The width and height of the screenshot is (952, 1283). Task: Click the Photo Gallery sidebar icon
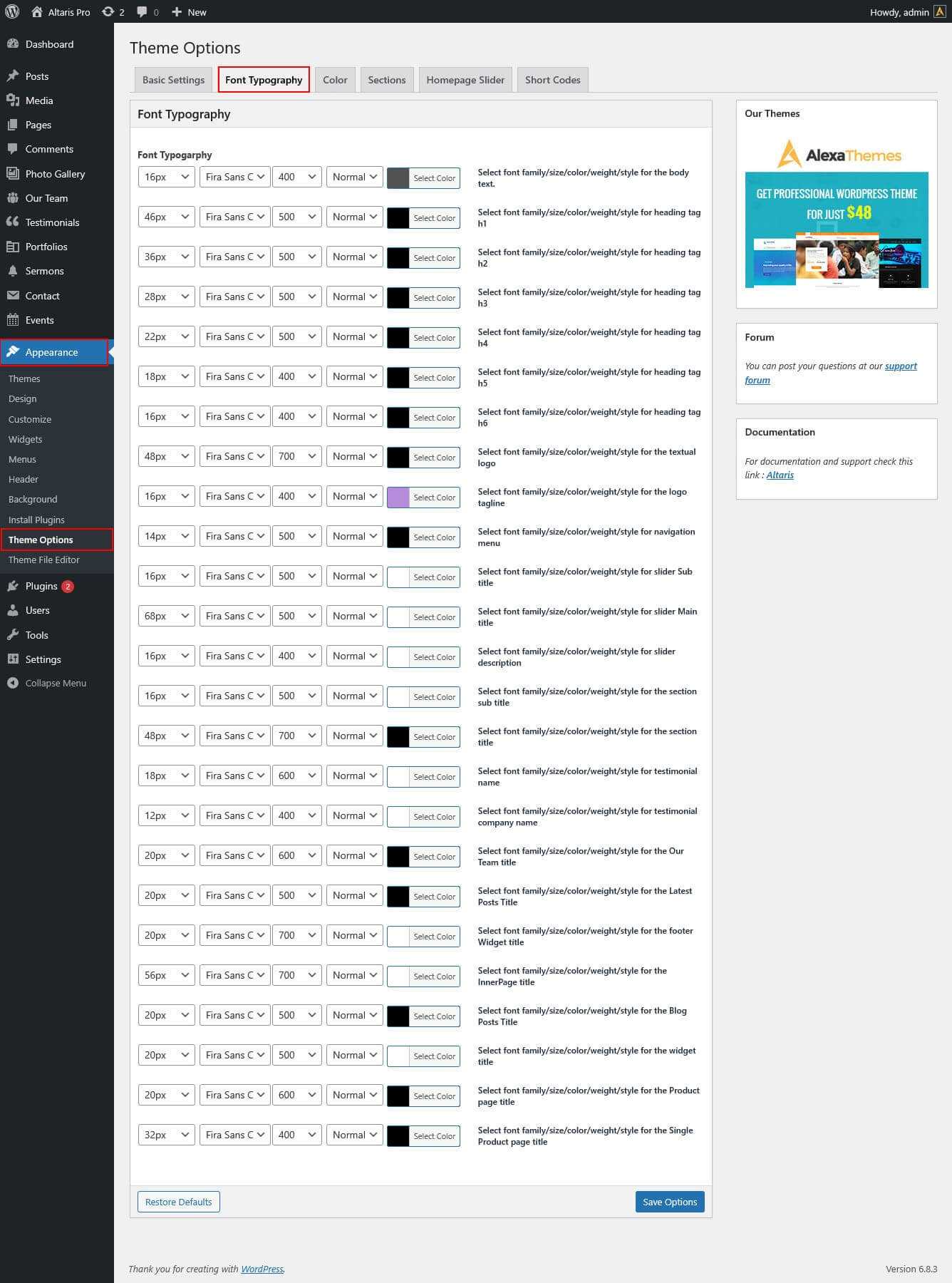tap(12, 174)
